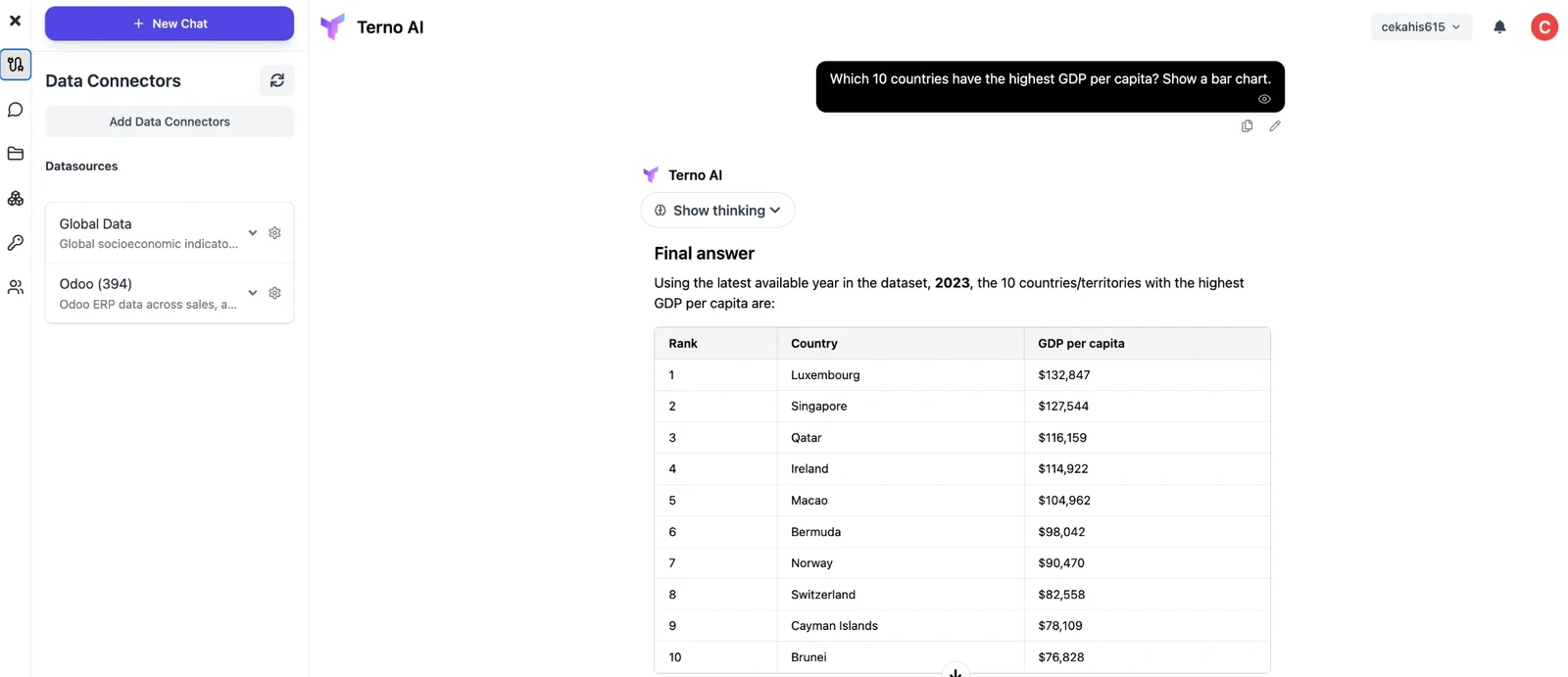
Task: Open the cubes icon in left rail
Action: point(16,199)
